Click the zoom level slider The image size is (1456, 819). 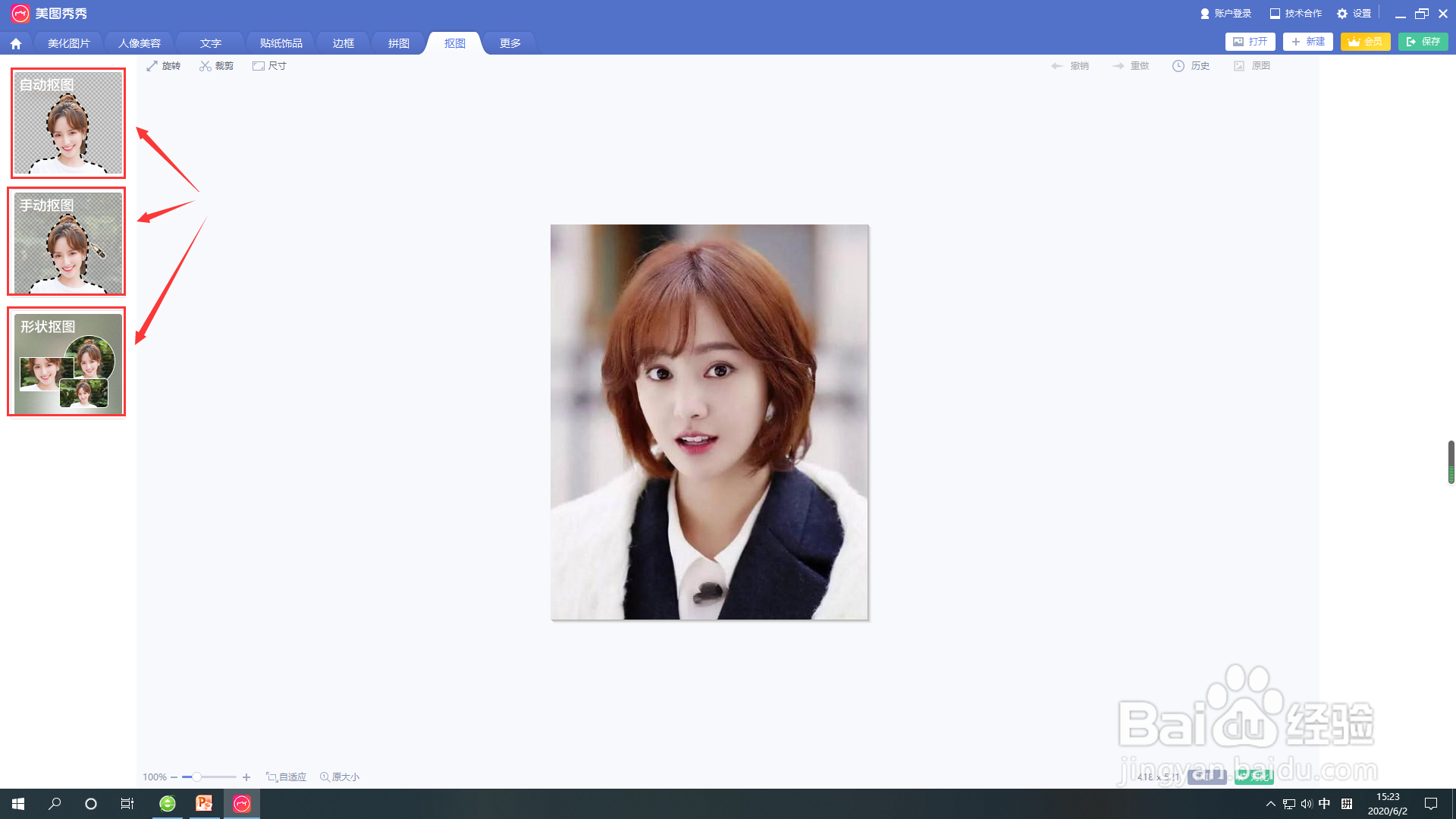(x=196, y=777)
